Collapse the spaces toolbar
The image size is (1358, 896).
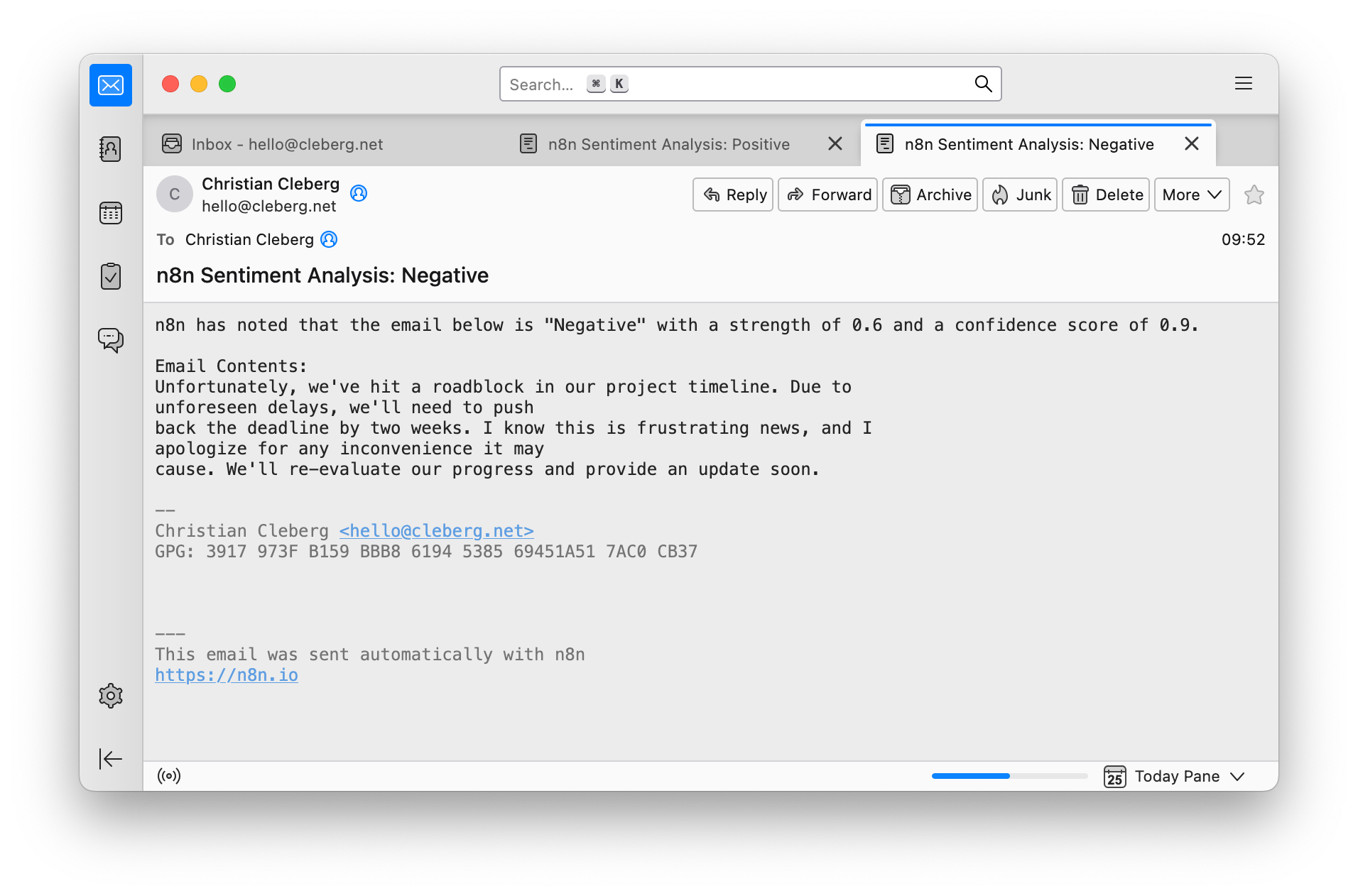coord(111,759)
